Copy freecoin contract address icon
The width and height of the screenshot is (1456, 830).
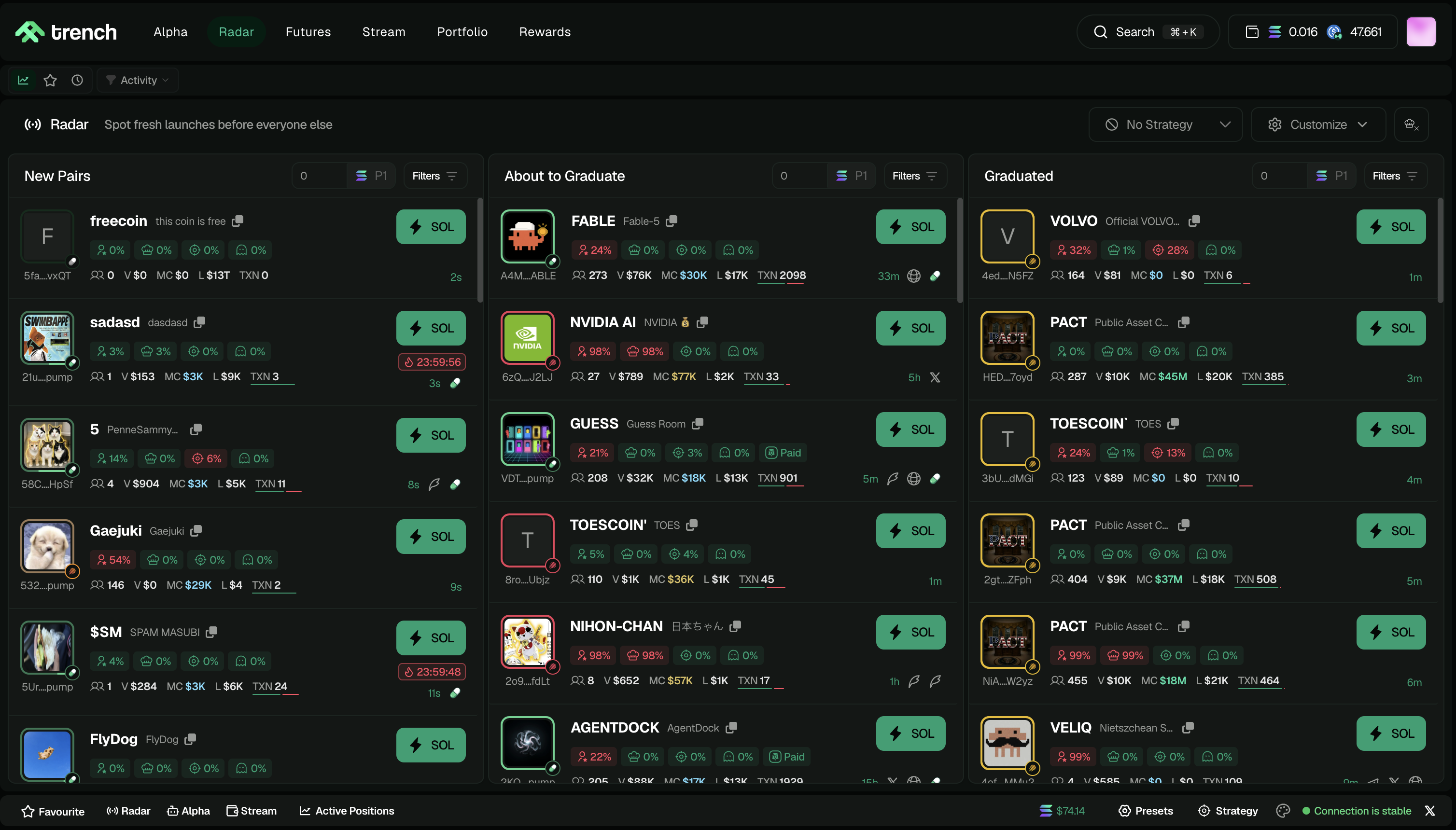click(x=238, y=221)
